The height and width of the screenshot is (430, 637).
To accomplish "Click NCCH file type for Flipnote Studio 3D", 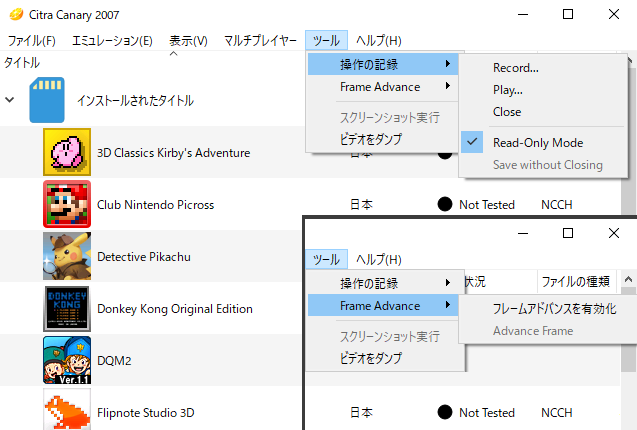I will pos(557,413).
